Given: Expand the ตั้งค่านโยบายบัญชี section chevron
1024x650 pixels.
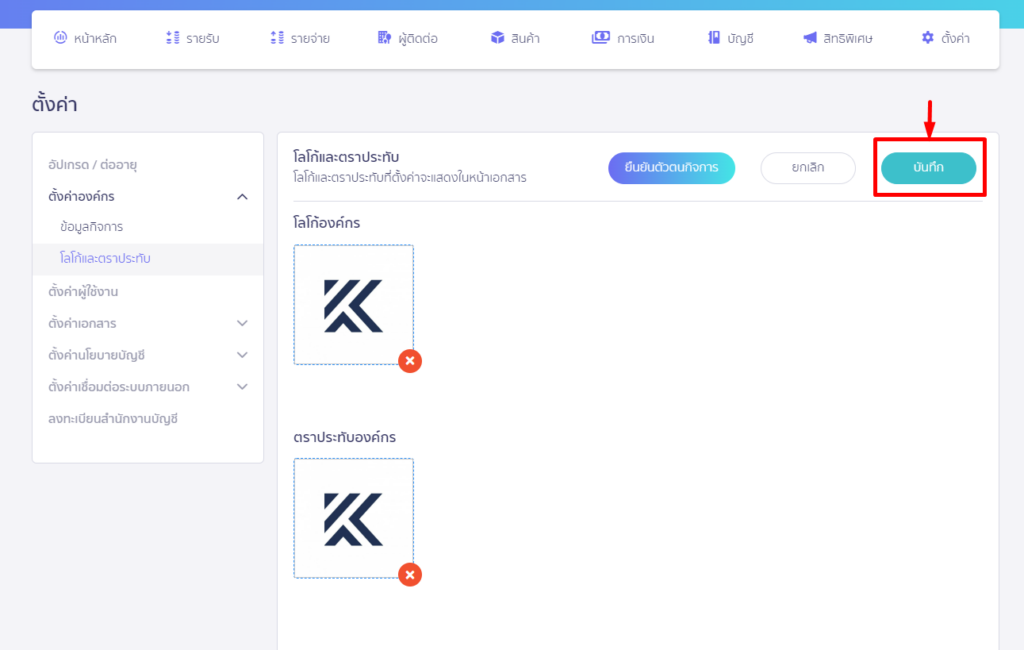Looking at the screenshot, I should (x=242, y=355).
